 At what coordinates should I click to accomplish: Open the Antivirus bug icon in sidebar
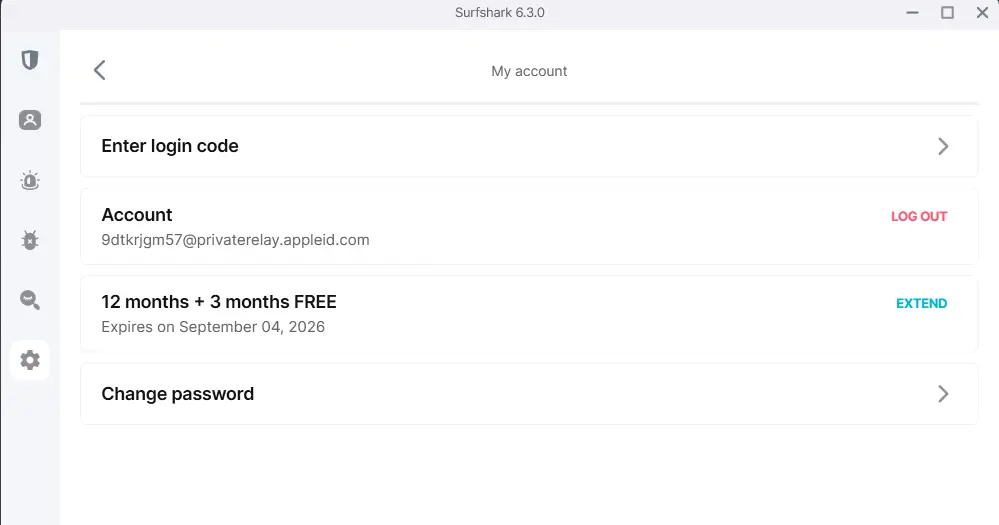30,240
